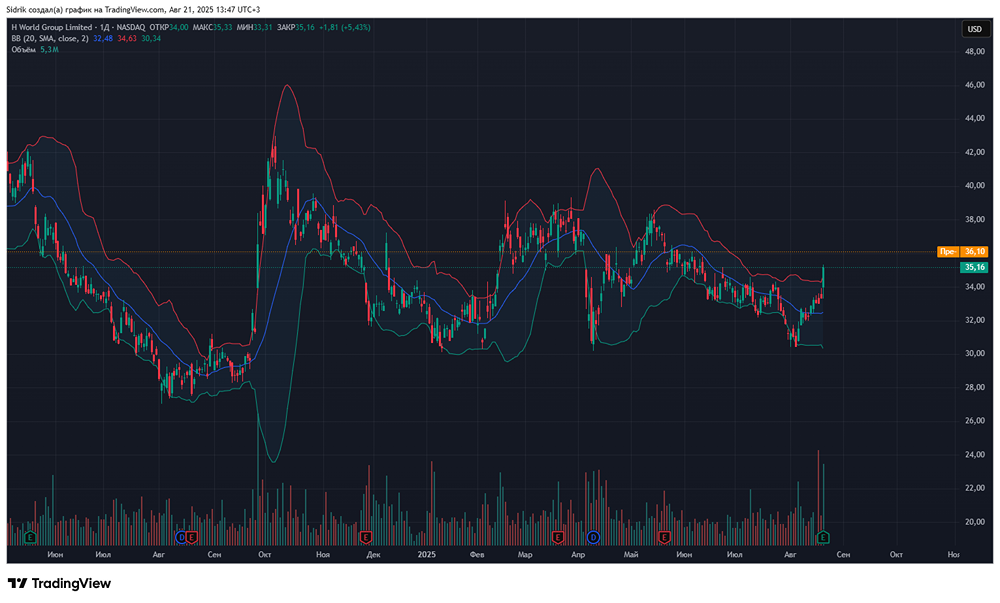Click the red earnings badge below December
The height and width of the screenshot is (603, 1000).
pyautogui.click(x=364, y=536)
